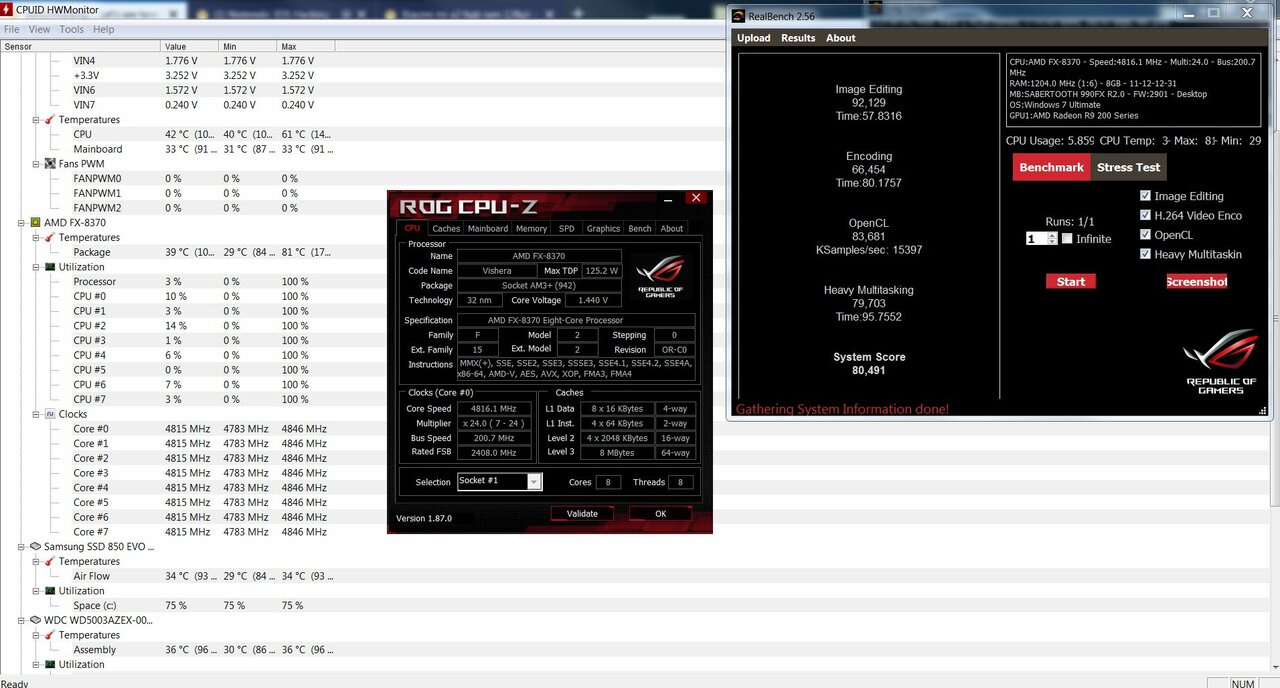Collapse the Samsung SSD 850 EVO node

(21, 547)
